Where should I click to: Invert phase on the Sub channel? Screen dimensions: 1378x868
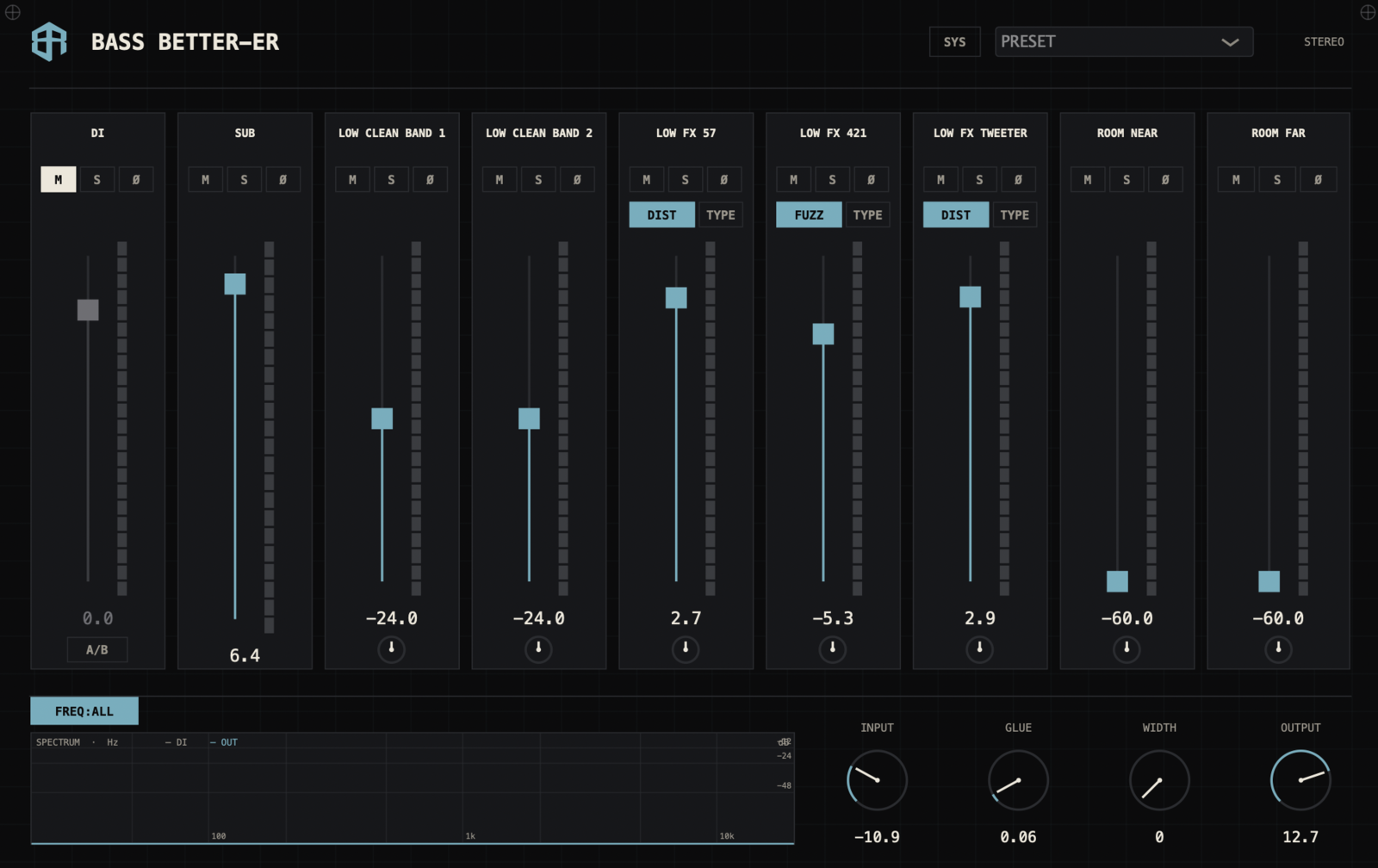point(282,179)
